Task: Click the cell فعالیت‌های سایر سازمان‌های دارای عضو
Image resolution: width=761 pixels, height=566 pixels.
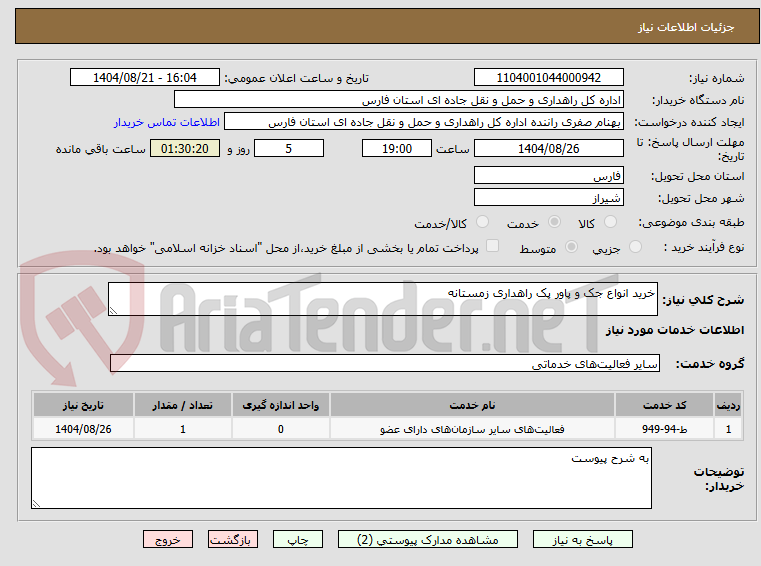Action: click(472, 429)
